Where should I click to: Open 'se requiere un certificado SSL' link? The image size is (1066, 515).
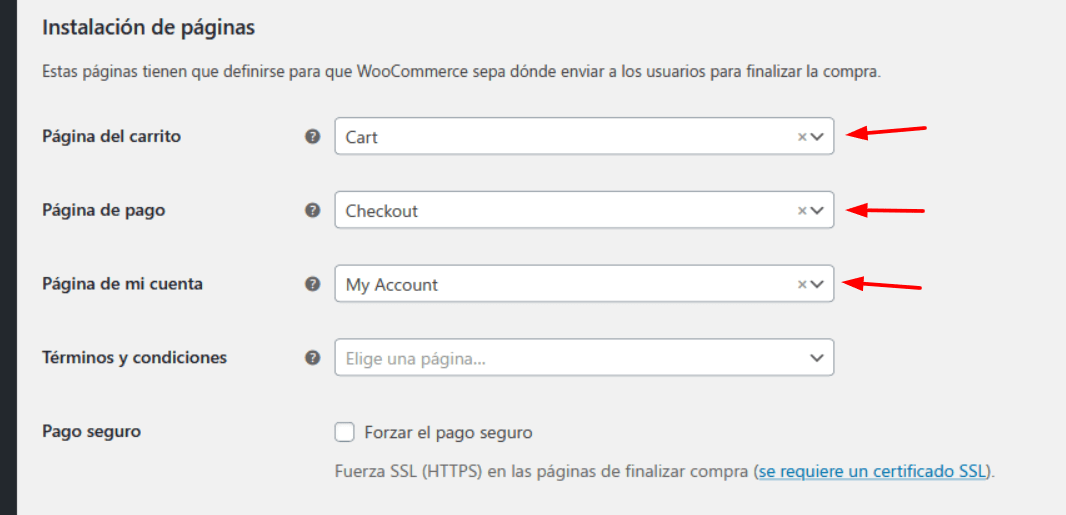pyautogui.click(x=872, y=471)
